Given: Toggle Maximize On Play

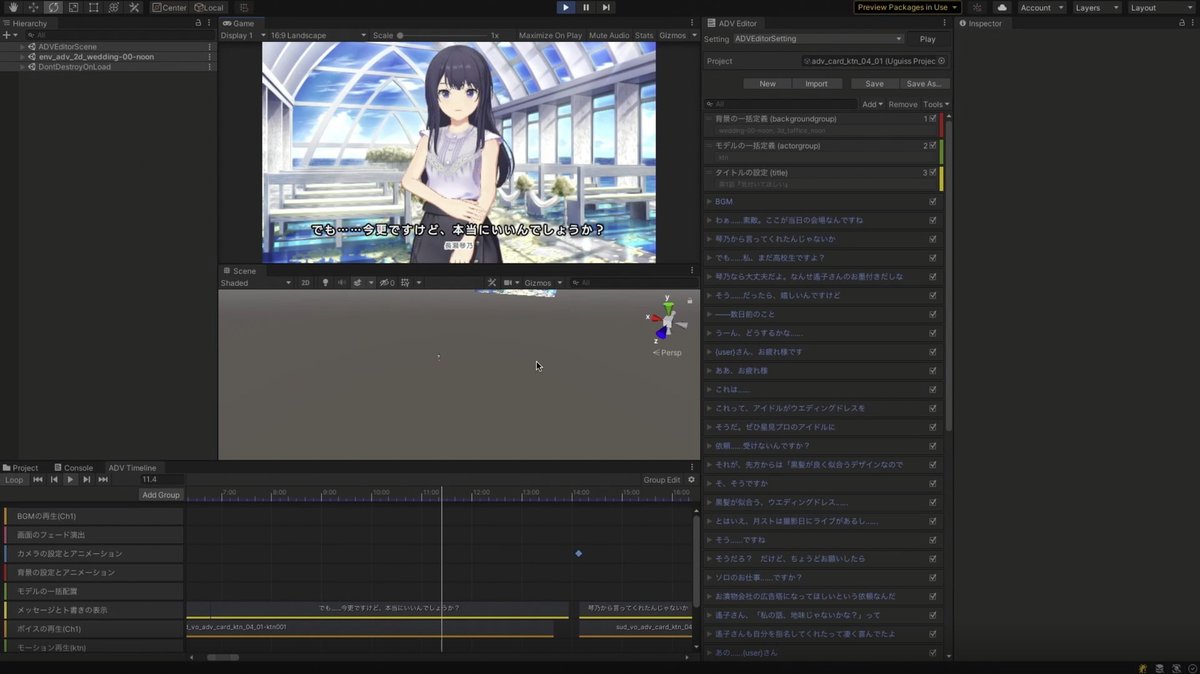Looking at the screenshot, I should 550,35.
